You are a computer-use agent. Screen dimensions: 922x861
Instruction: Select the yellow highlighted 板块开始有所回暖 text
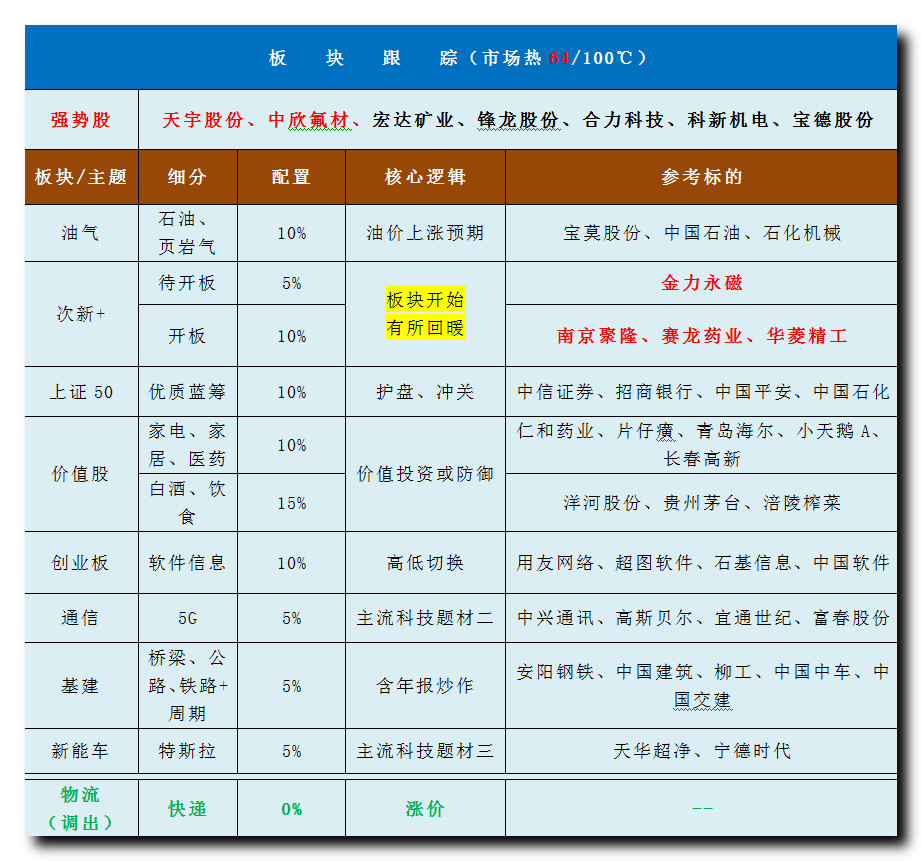425,314
